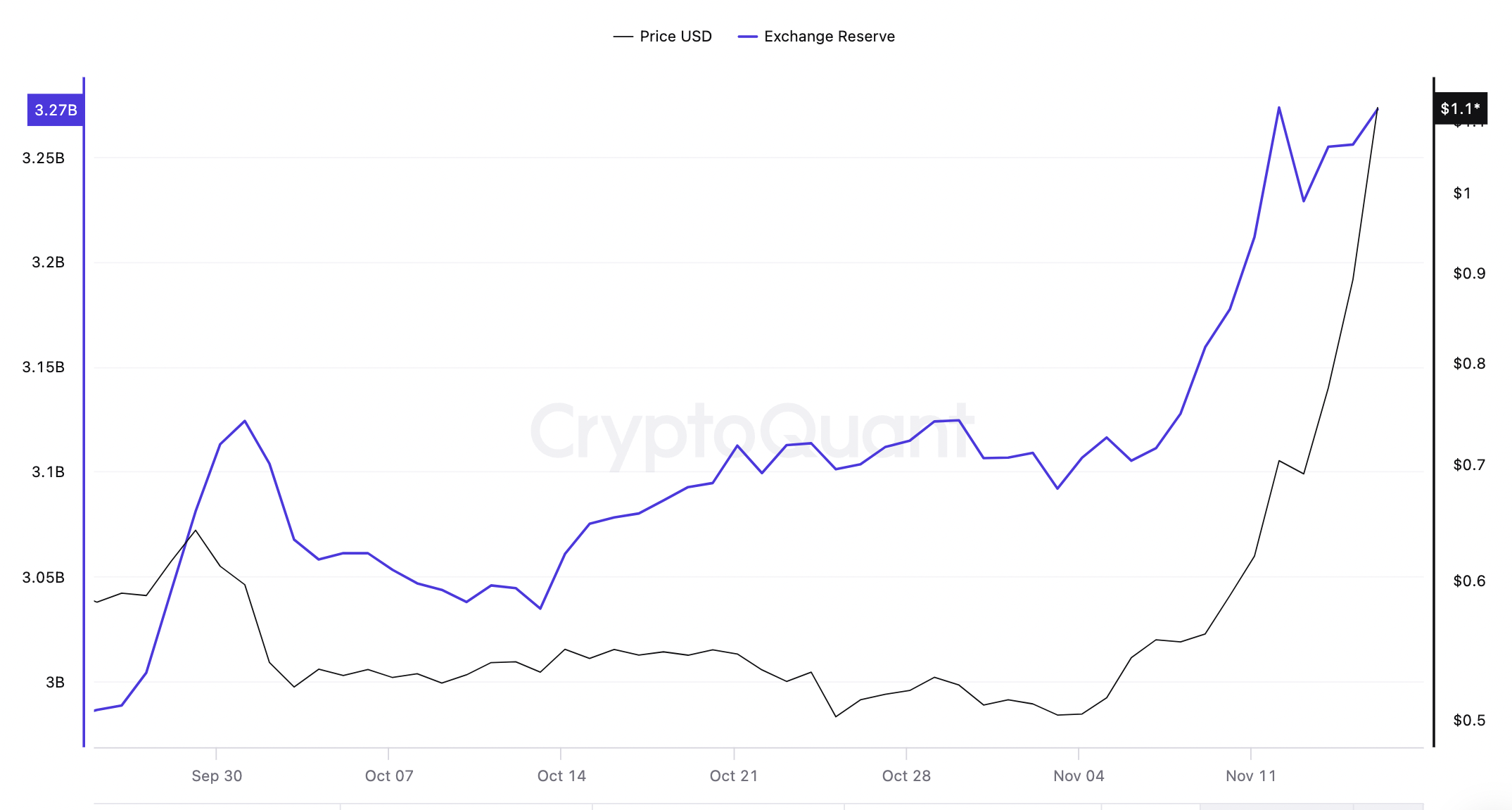
Task: Click the Nov 11 date label
Action: [x=1251, y=776]
